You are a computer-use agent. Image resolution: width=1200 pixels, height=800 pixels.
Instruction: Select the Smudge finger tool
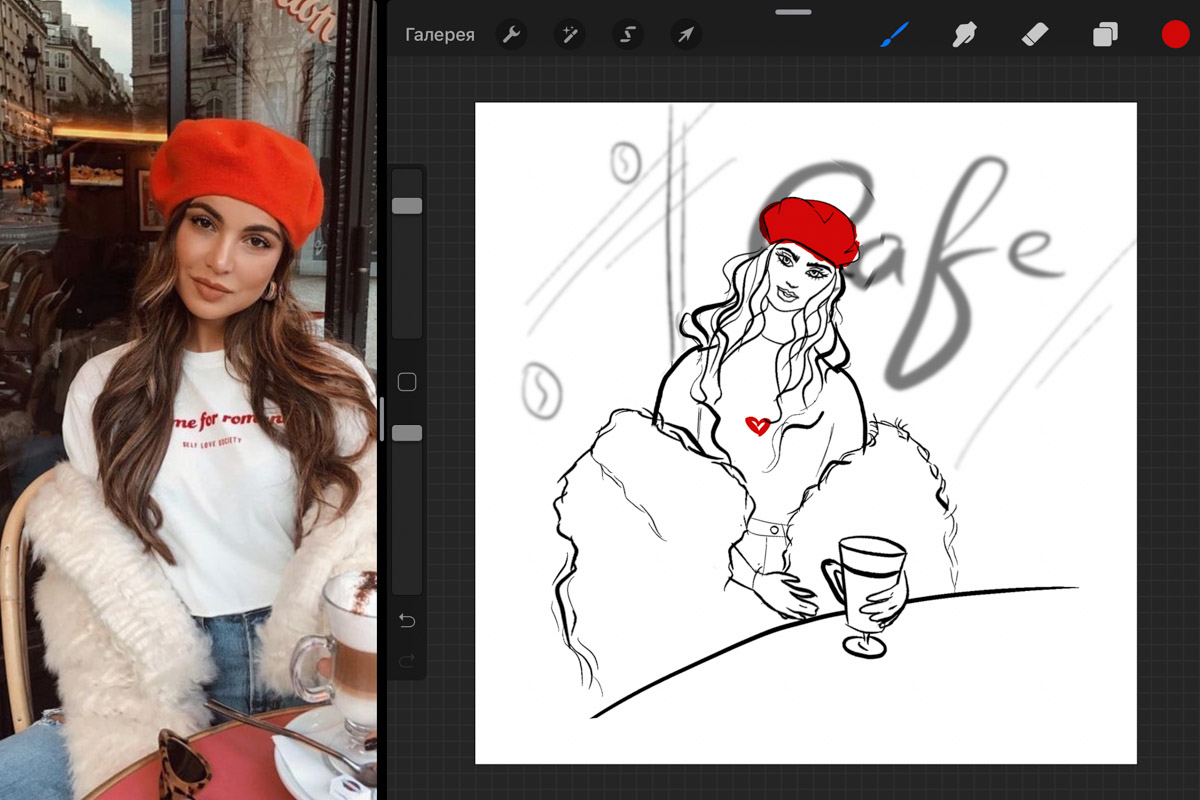pyautogui.click(x=964, y=35)
